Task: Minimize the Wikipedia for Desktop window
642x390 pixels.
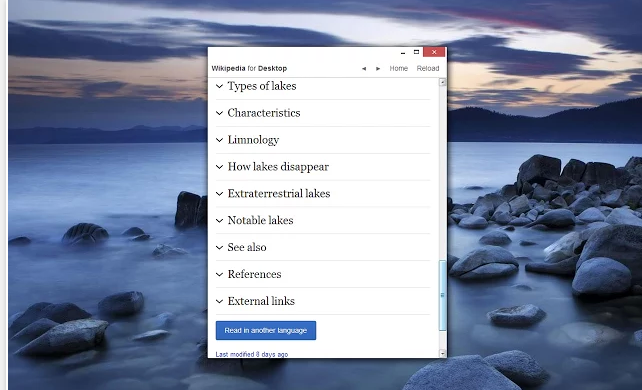Action: coord(403,52)
